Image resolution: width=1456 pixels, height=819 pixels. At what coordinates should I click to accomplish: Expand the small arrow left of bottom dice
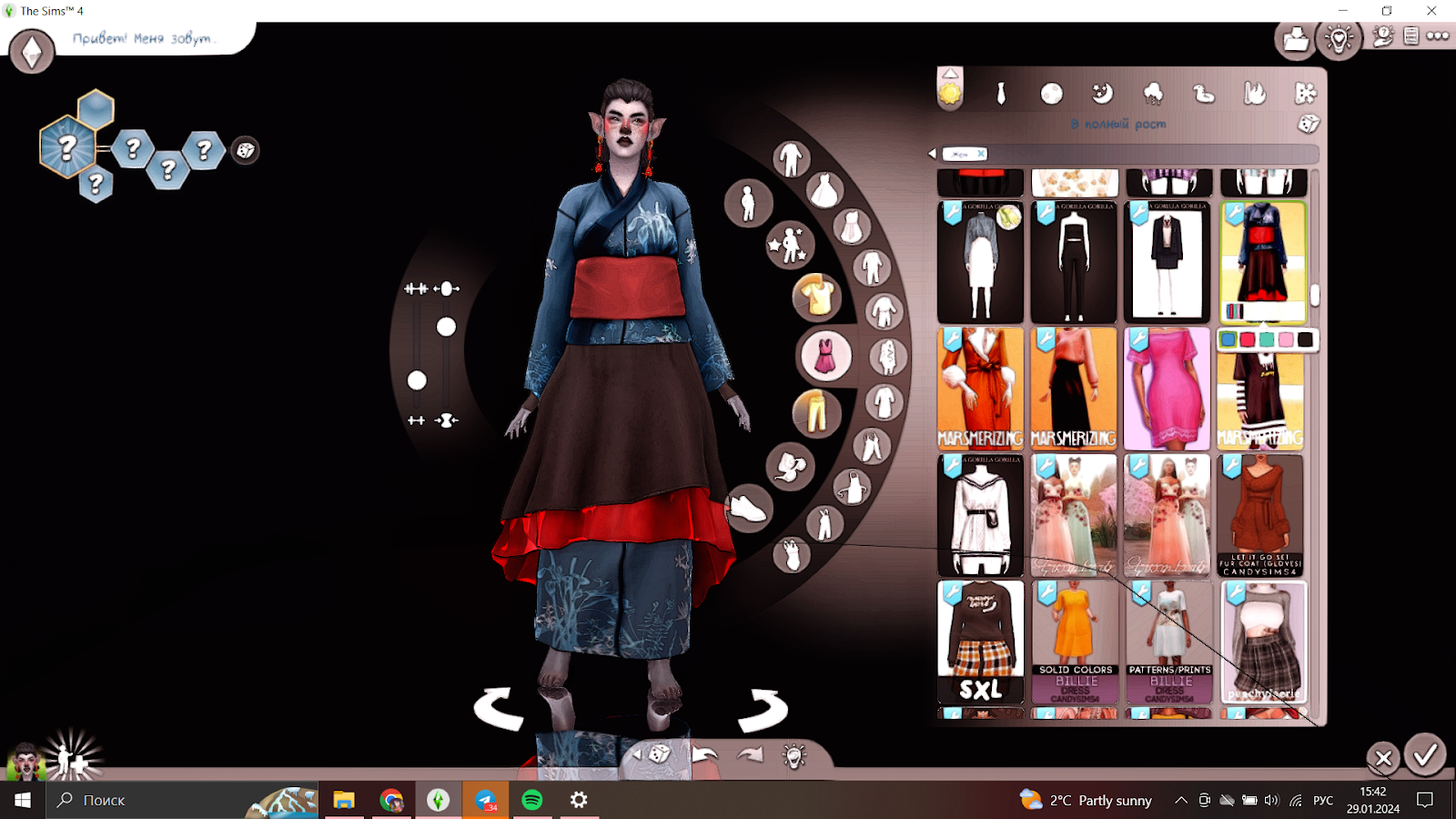pos(636,754)
